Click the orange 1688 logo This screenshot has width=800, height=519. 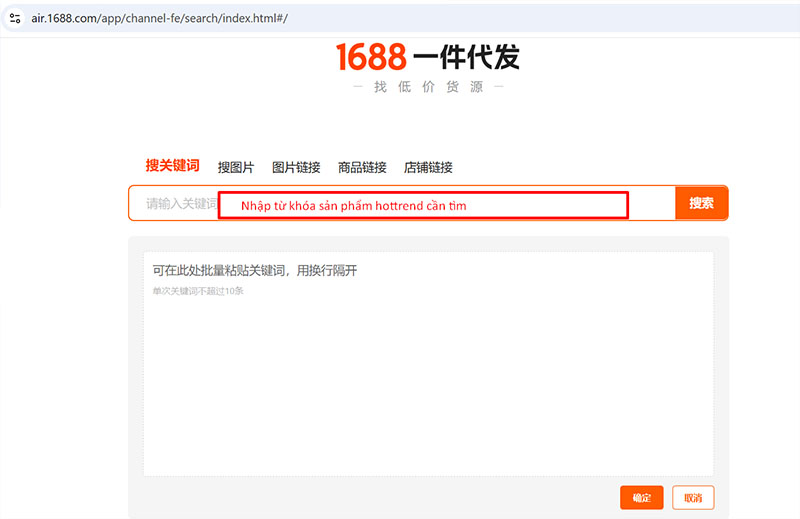pos(371,57)
